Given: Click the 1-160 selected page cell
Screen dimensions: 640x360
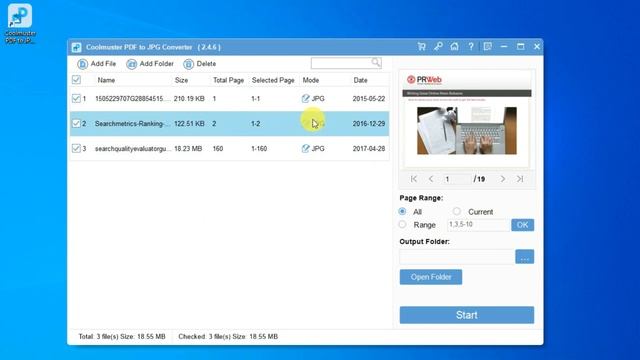Looking at the screenshot, I should pyautogui.click(x=259, y=149).
